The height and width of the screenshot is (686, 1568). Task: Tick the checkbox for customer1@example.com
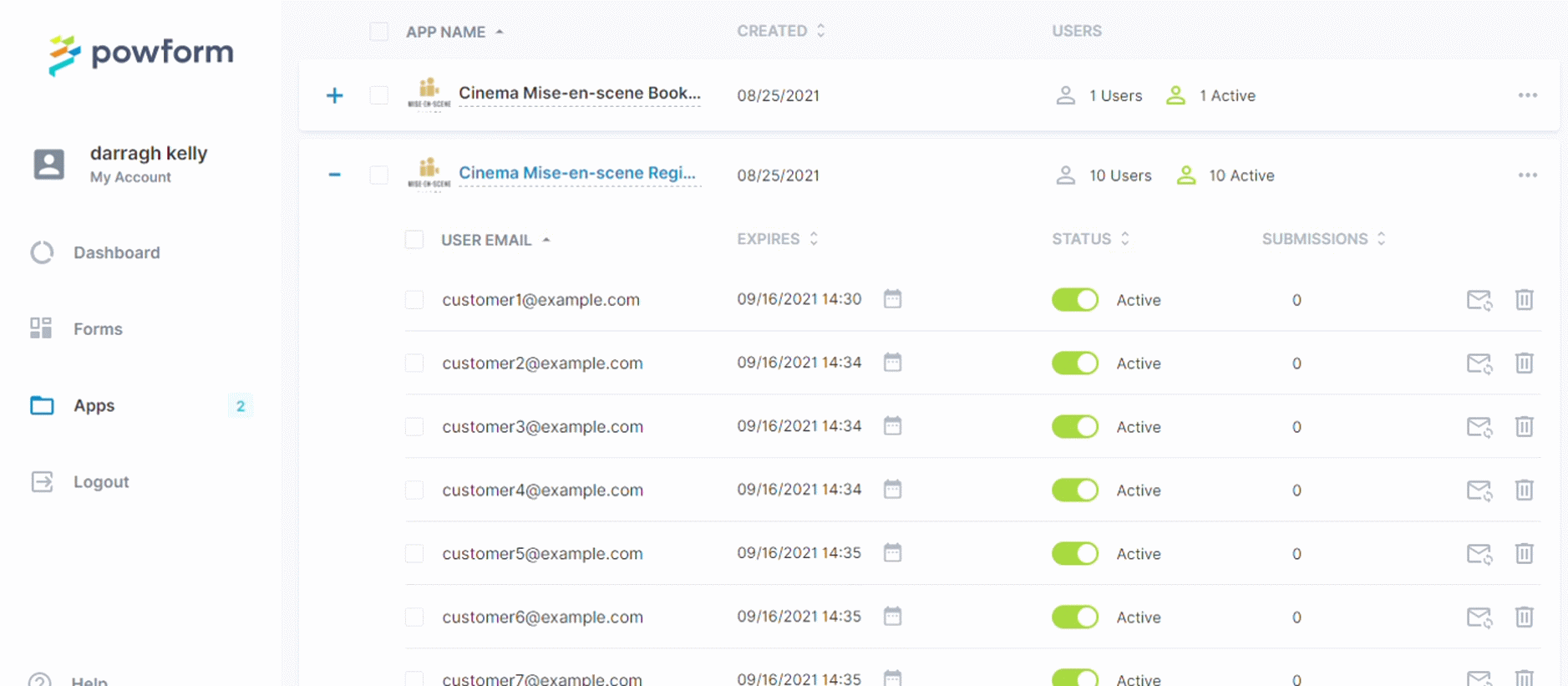coord(414,299)
